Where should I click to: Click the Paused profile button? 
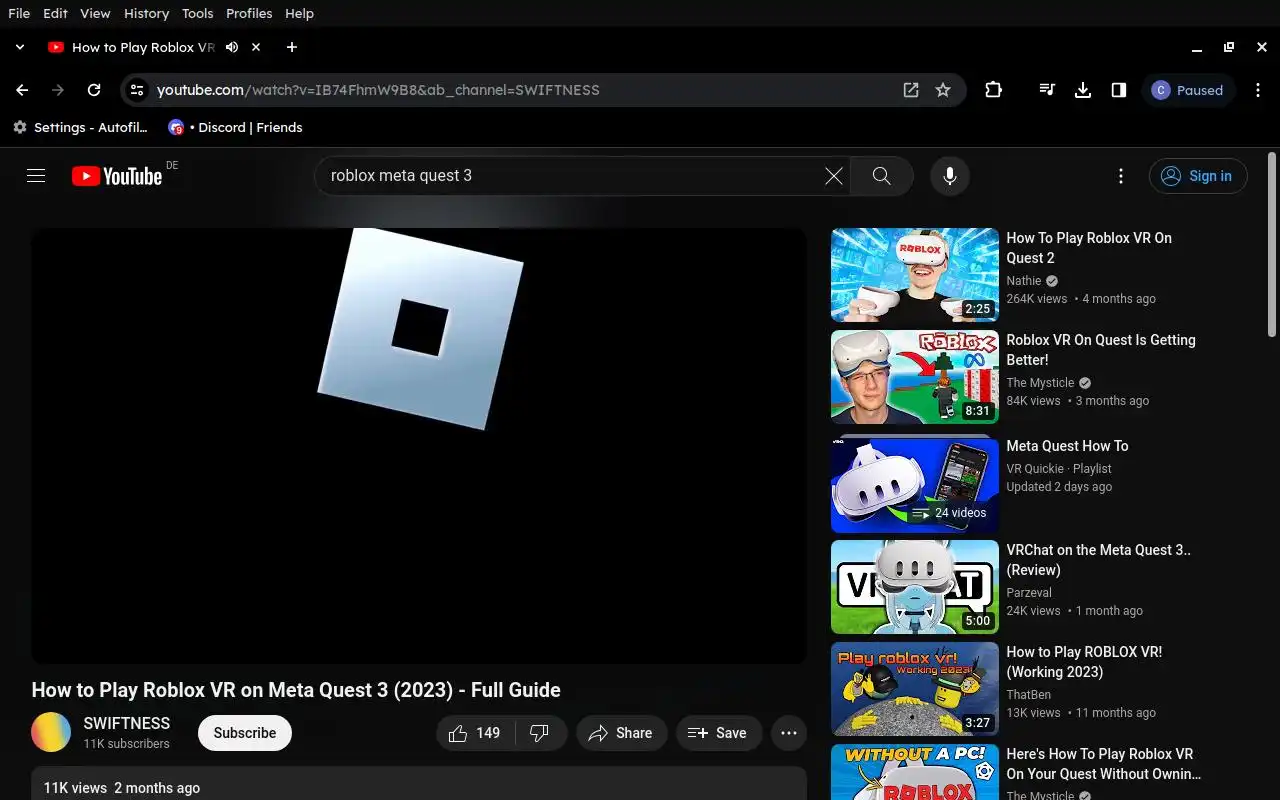(1189, 90)
